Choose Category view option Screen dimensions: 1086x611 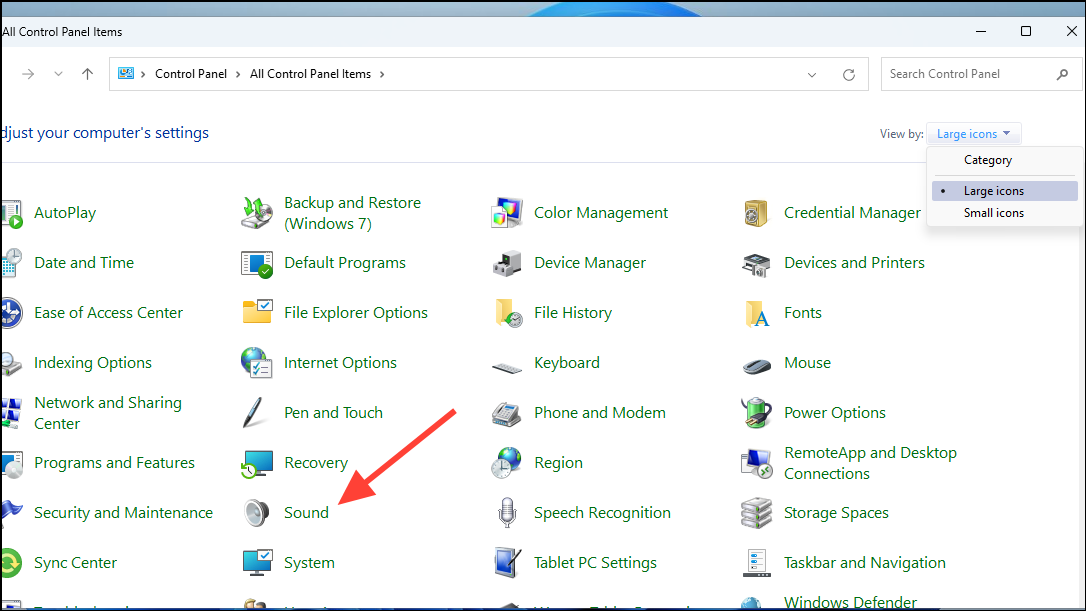click(x=988, y=160)
